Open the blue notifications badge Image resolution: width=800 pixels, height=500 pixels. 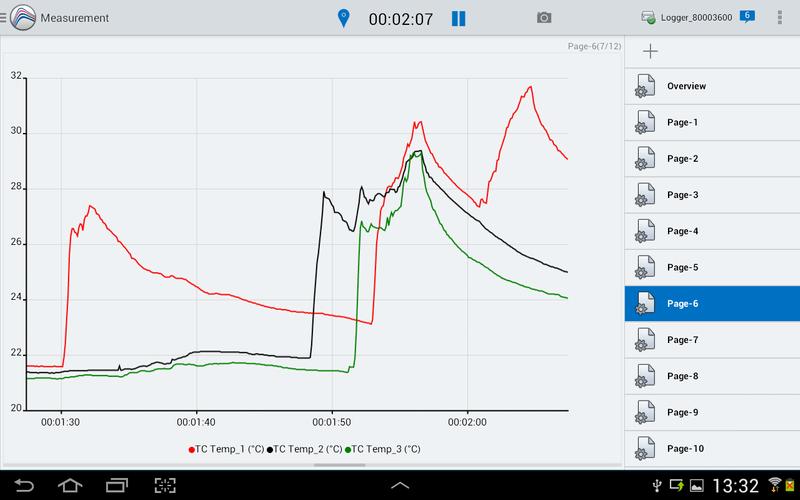tap(747, 16)
